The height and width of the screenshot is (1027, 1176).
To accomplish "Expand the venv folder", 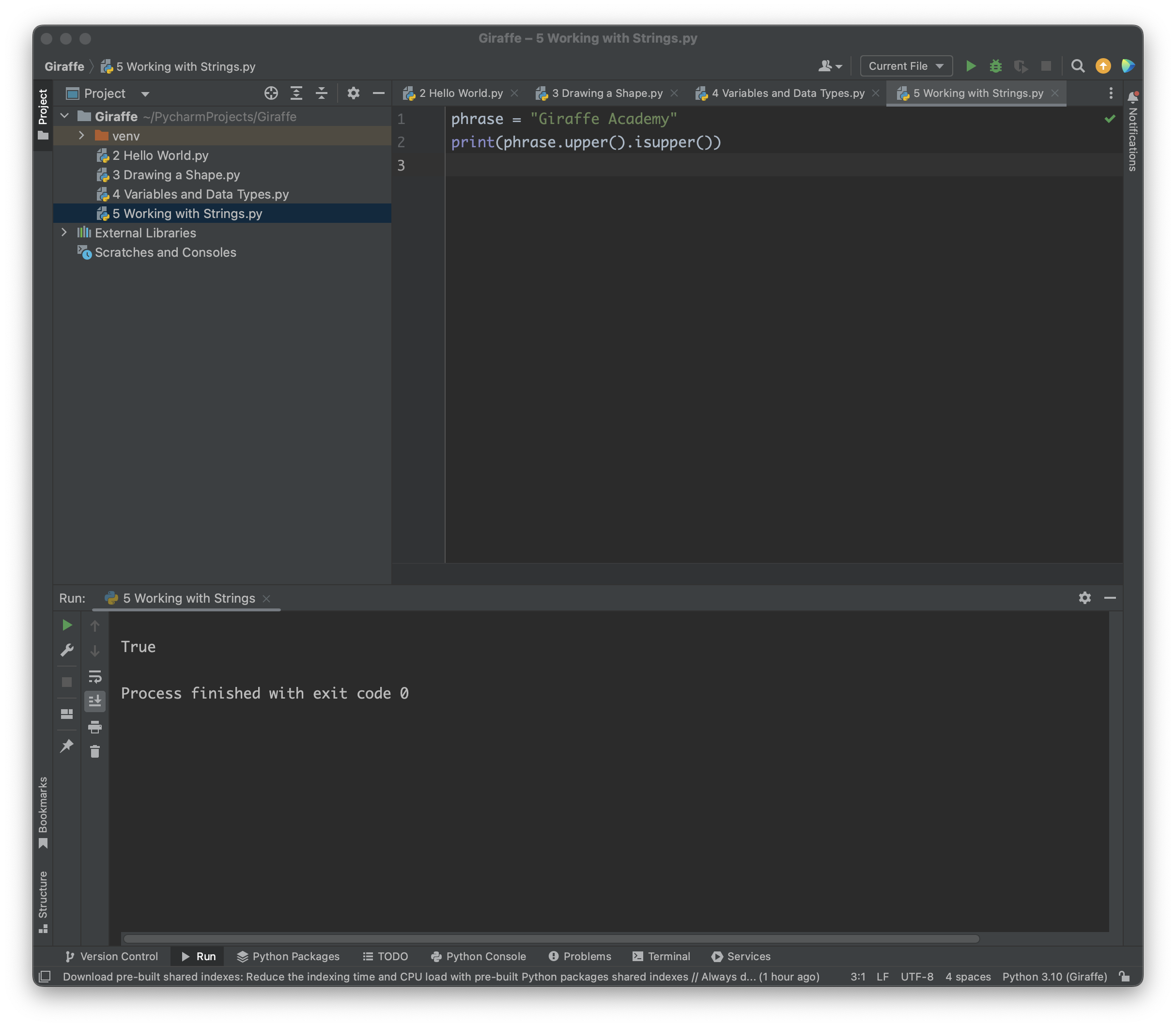I will [81, 136].
